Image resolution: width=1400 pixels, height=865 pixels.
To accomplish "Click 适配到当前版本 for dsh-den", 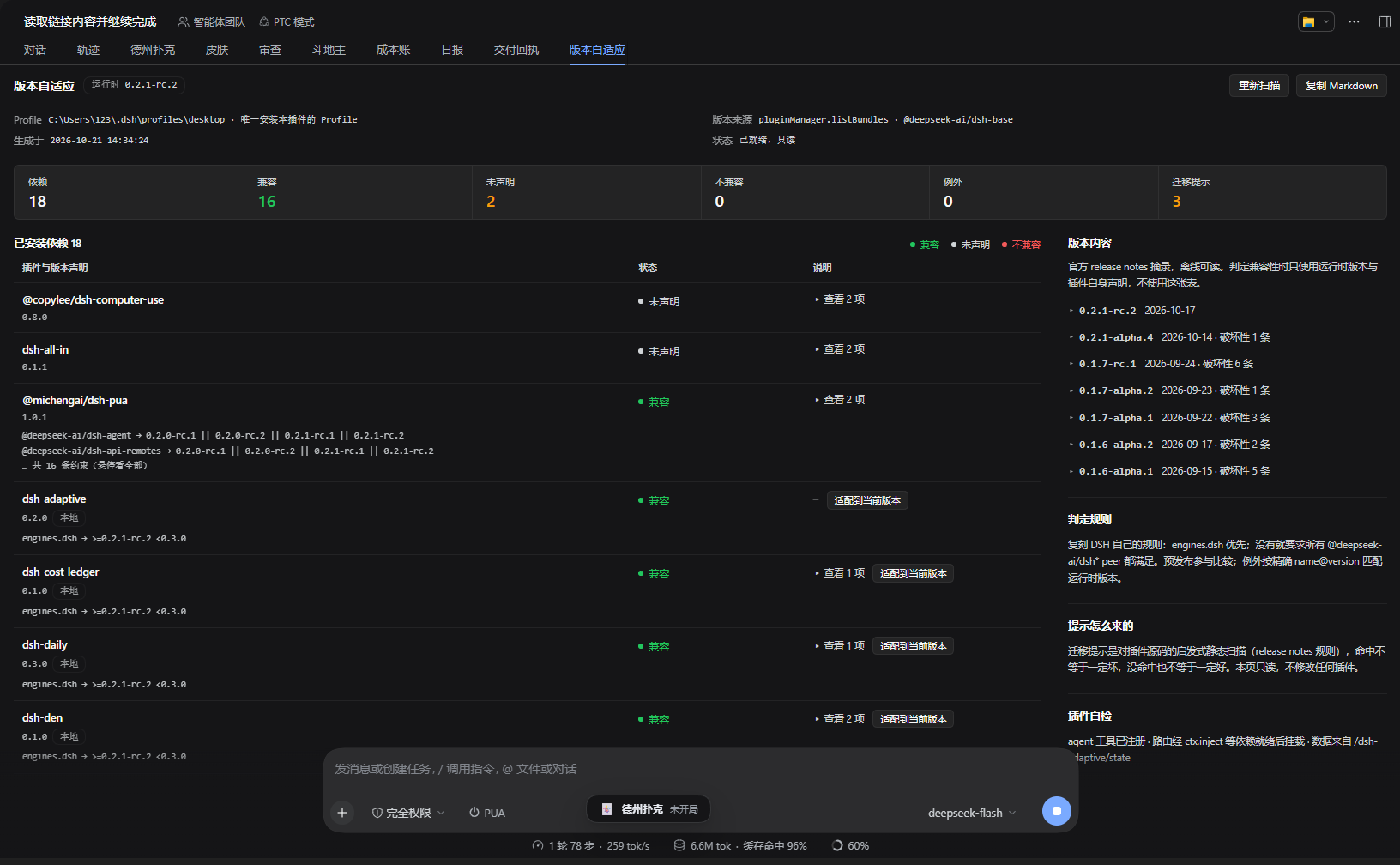I will tap(914, 719).
